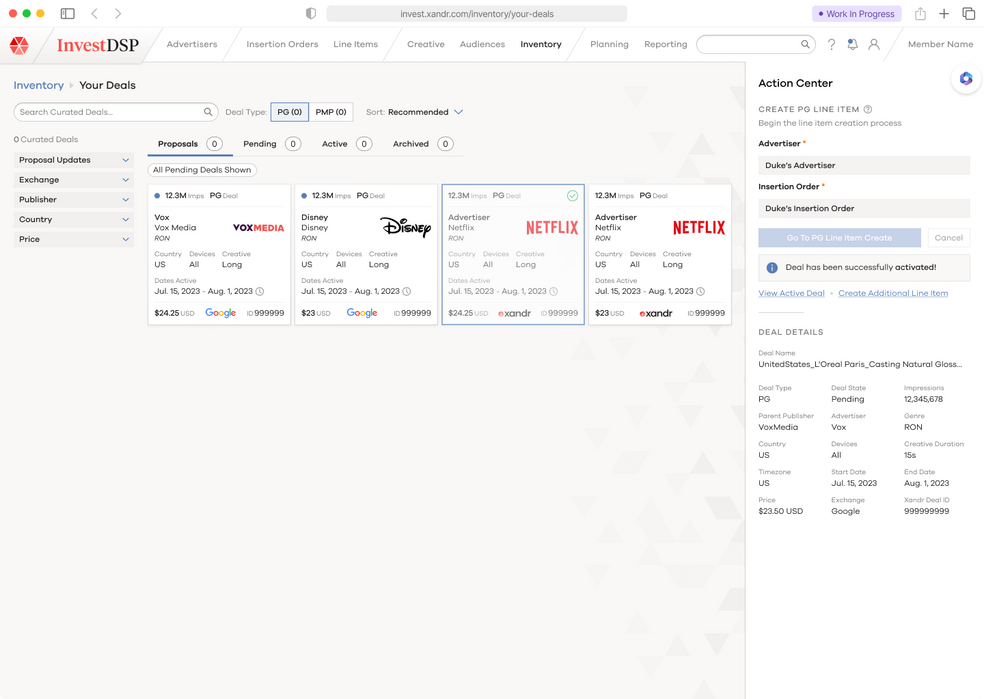Click Go To PG Line Item Create button

click(839, 238)
